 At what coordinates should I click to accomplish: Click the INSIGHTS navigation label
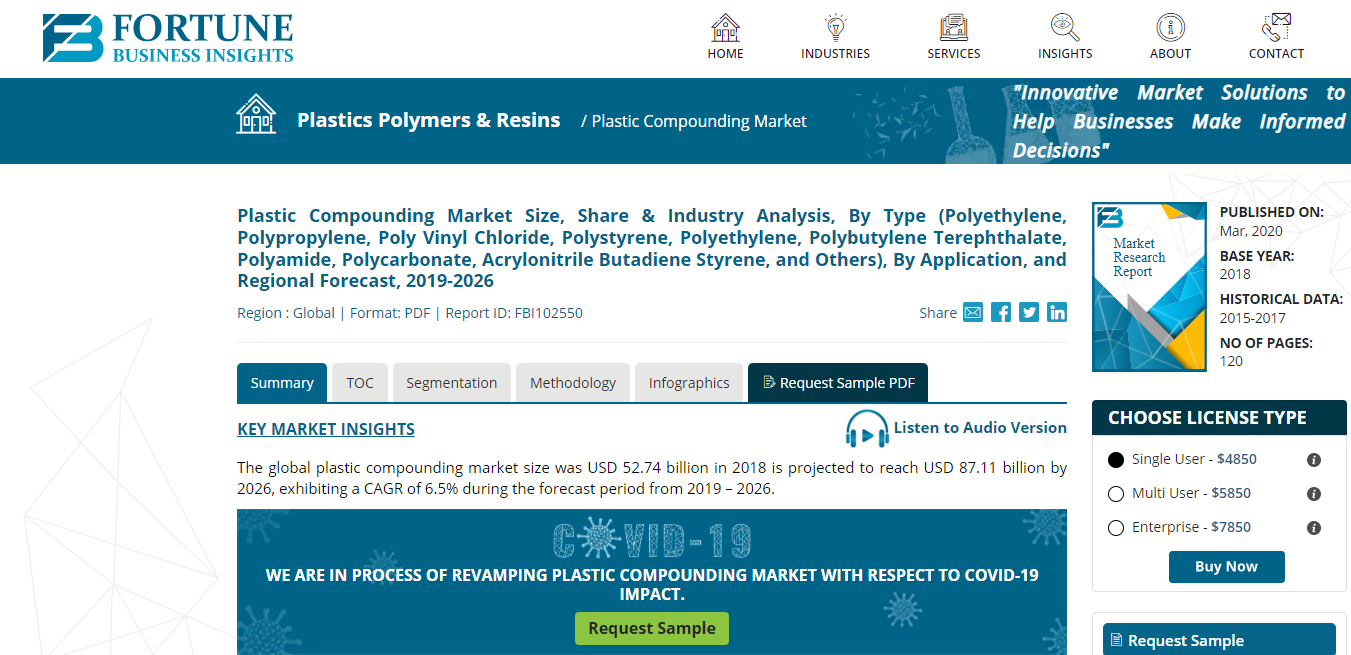coord(1065,54)
